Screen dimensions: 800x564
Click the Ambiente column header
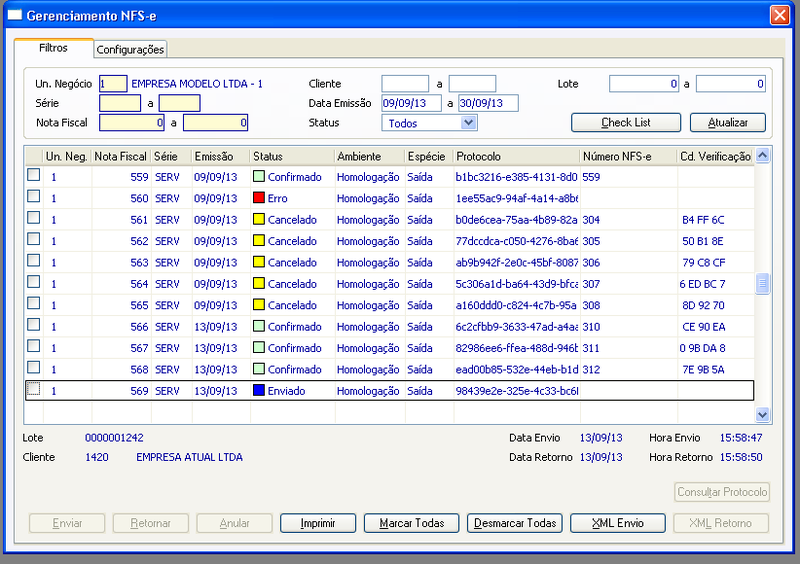click(x=369, y=156)
